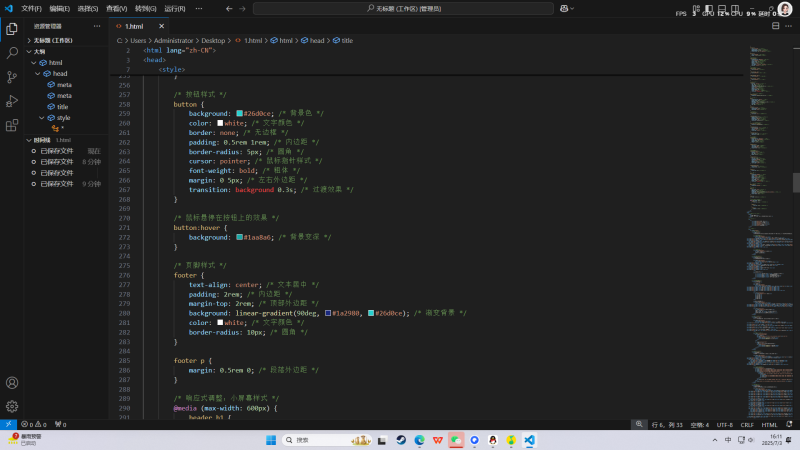800x450 pixels.
Task: Open the Extensions view
Action: pos(12,125)
